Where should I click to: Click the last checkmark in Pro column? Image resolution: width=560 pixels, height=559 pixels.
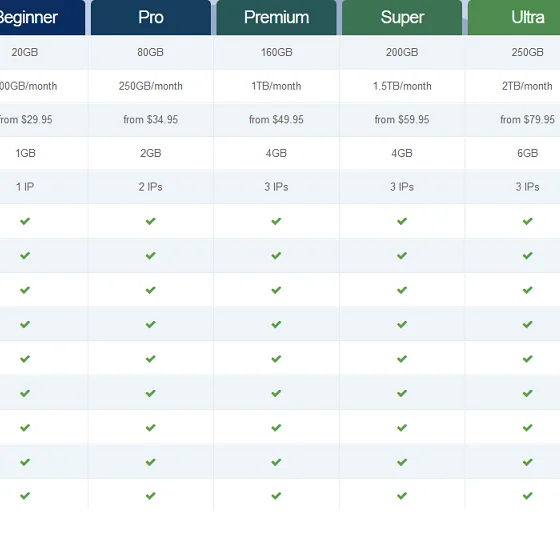point(151,496)
